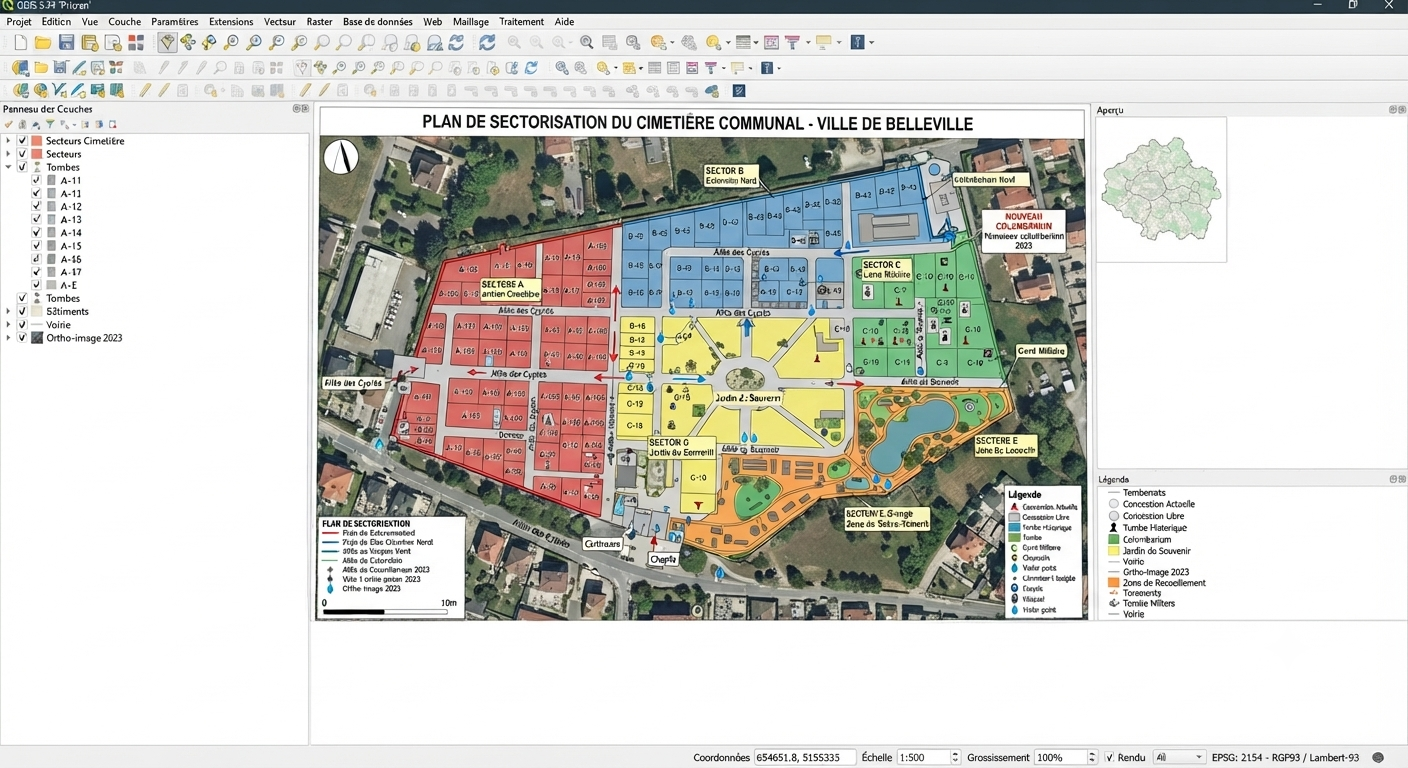Open the Base de données menu

pos(378,21)
